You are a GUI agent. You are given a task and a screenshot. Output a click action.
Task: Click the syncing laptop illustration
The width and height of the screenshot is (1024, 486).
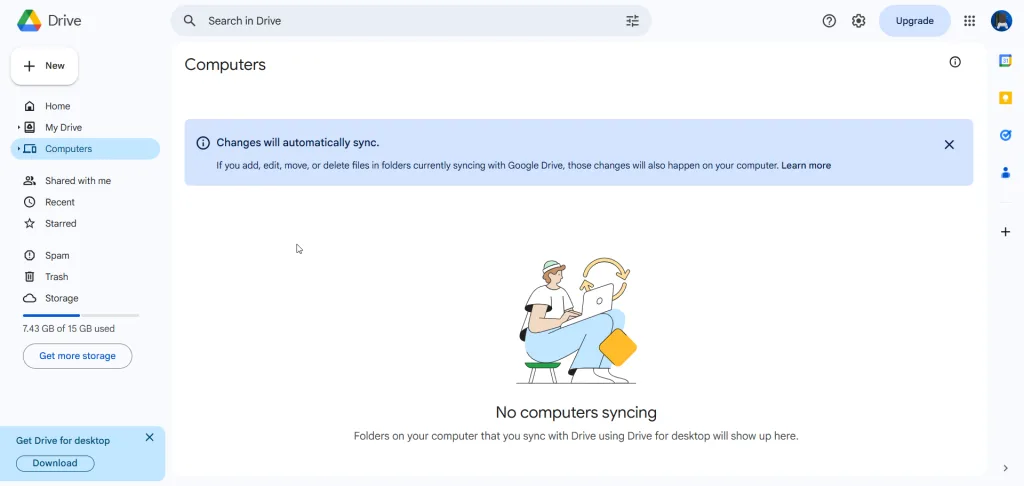pyautogui.click(x=576, y=320)
